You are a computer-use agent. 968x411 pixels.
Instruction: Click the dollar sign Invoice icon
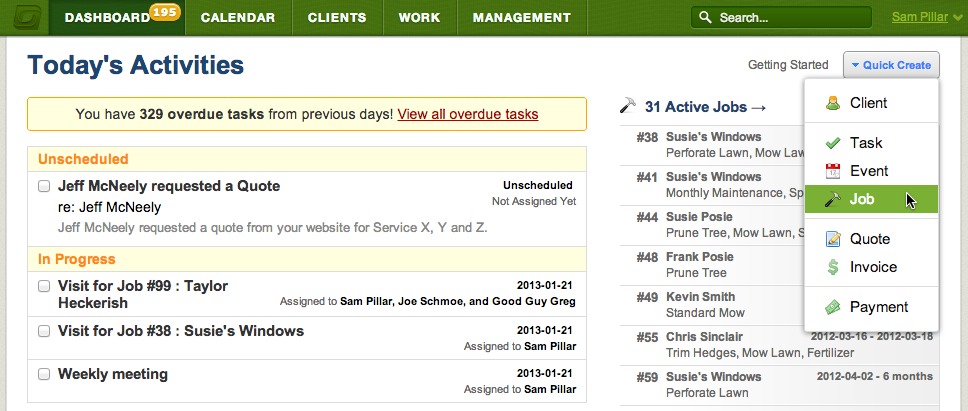coord(833,267)
